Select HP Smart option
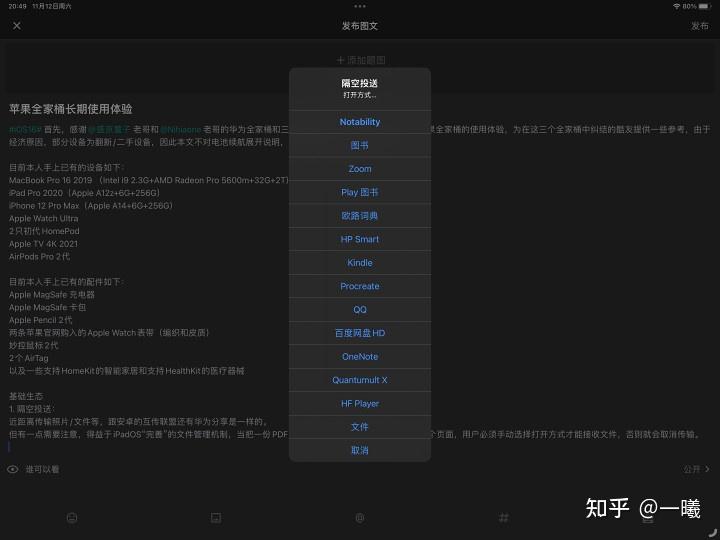Screen dimensions: 720x540 [360, 239]
